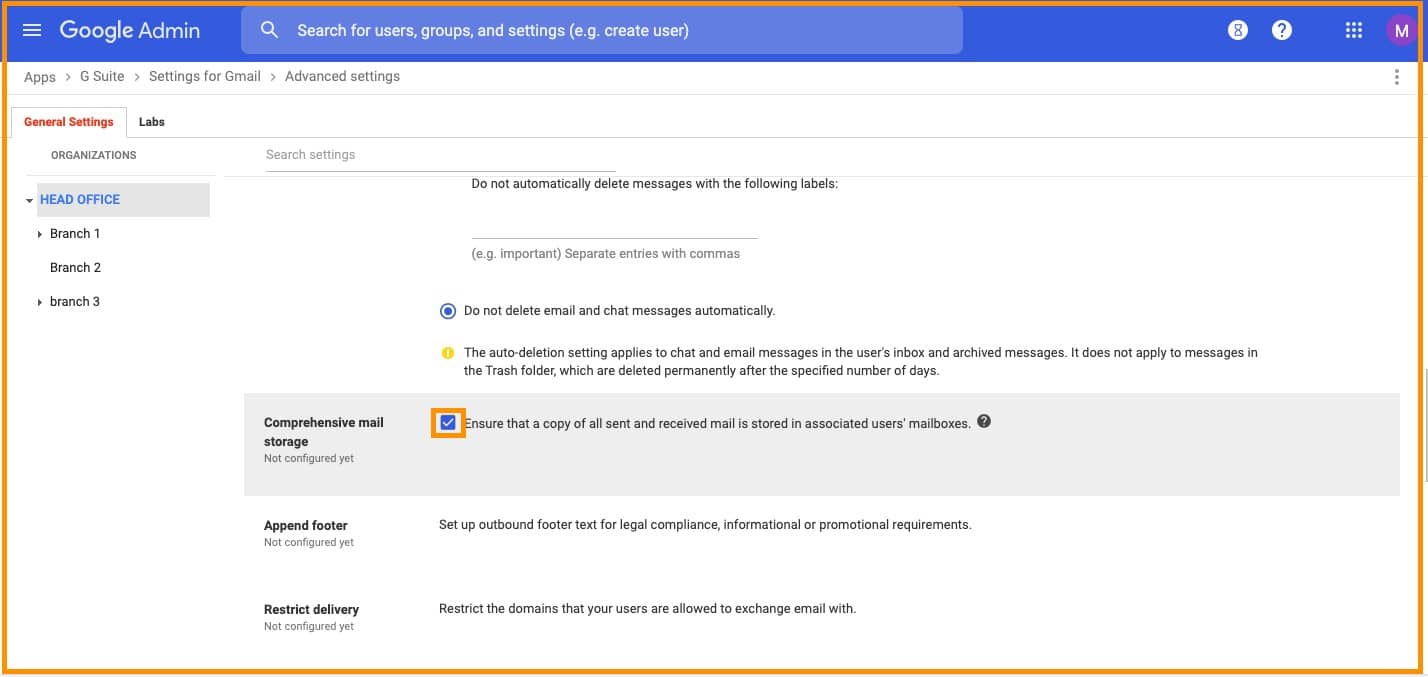Uncheck the Comprehensive mail storage checkbox
1428x677 pixels.
[448, 423]
